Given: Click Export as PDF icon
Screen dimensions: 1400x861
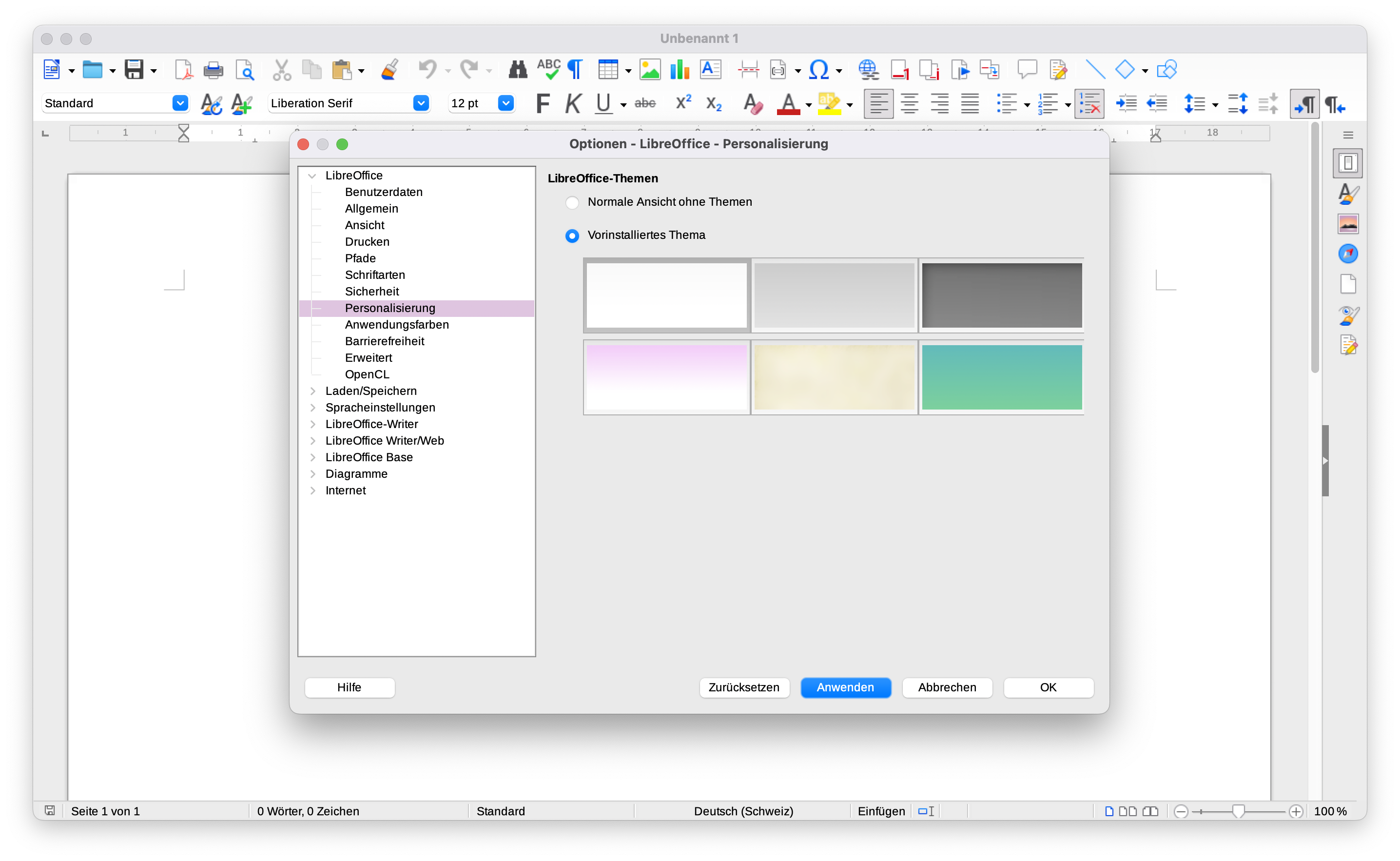Looking at the screenshot, I should tap(183, 70).
